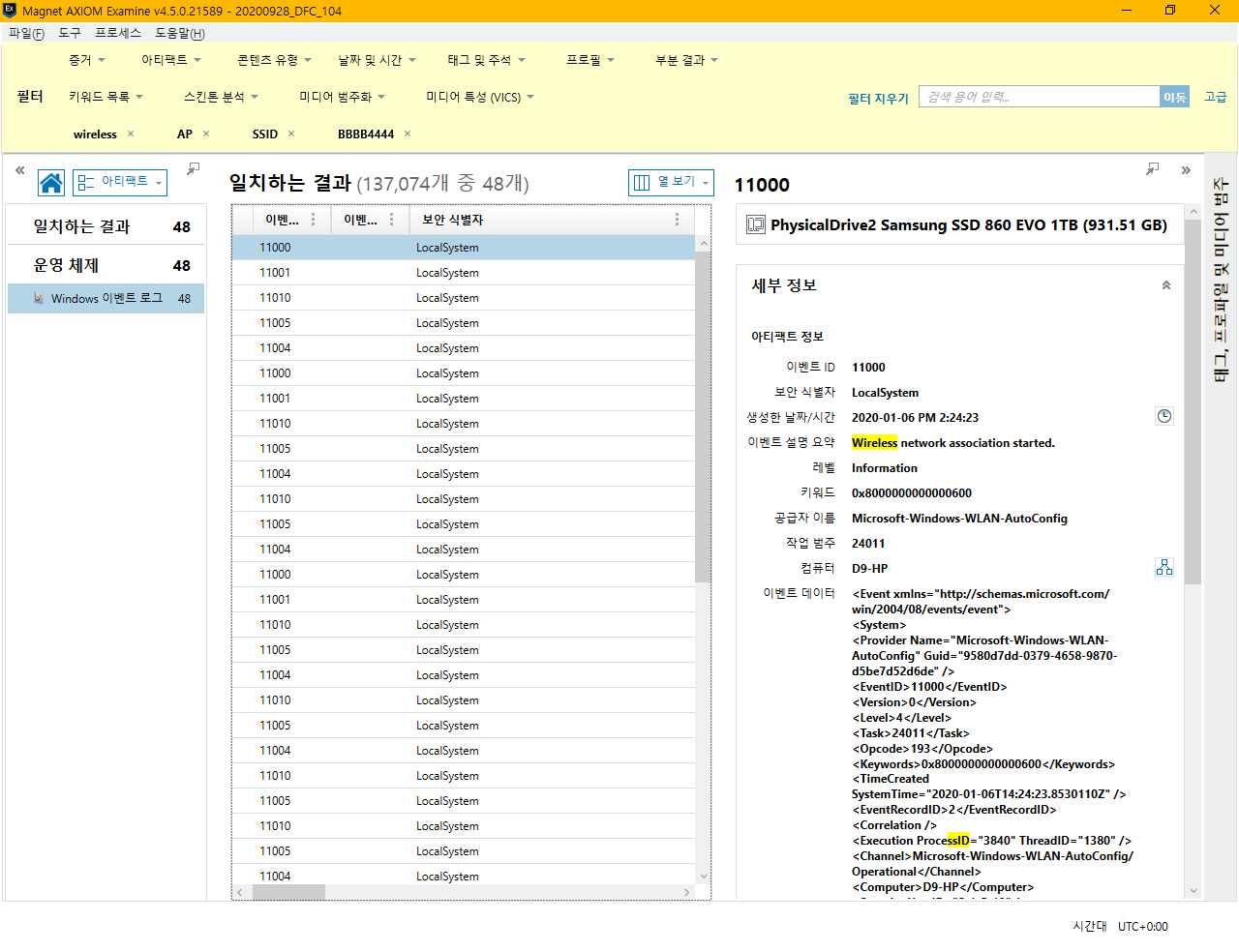Click results table vertical scrollbar
The width and height of the screenshot is (1239, 952).
point(703,417)
